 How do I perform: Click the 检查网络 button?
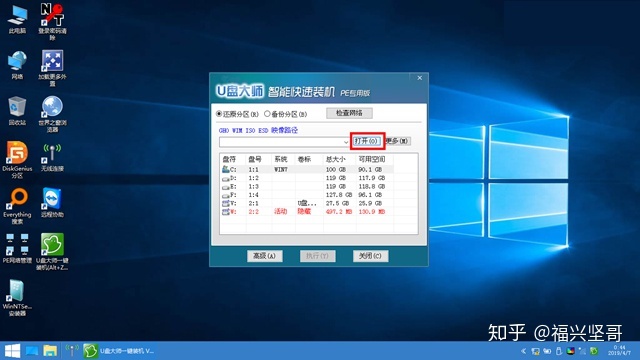pyautogui.click(x=349, y=113)
